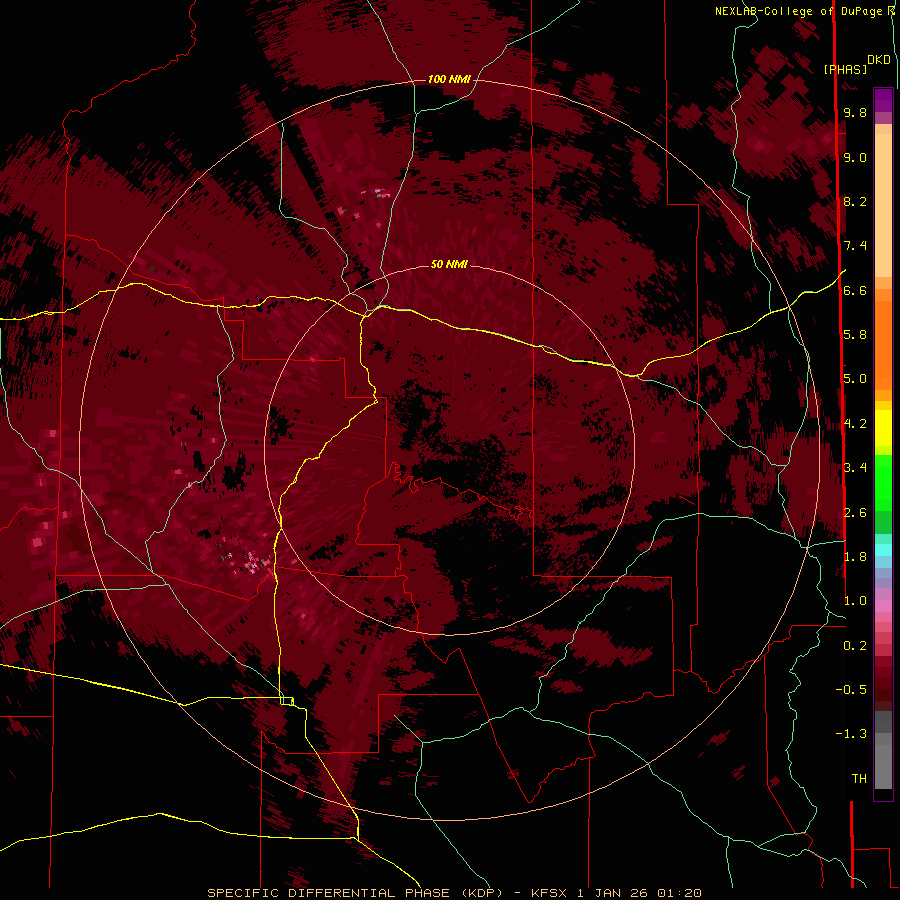Click the -1.3 scale value
This screenshot has height=900, width=900.
(x=851, y=734)
